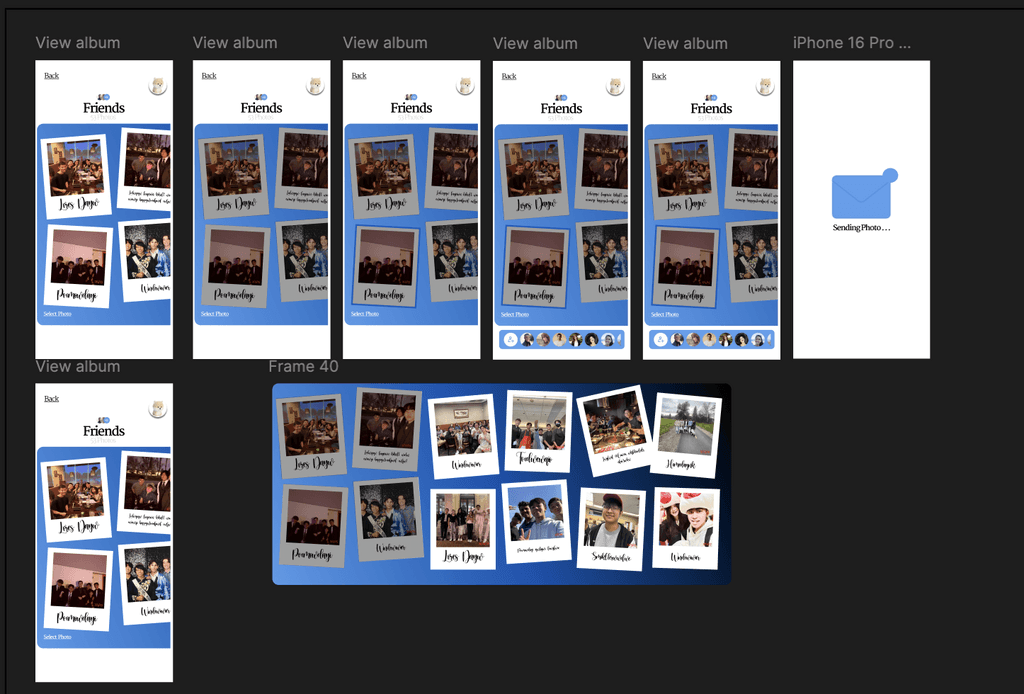Click the tilted hotpot dinner polaroid in Frame 40
This screenshot has height=694, width=1024.
click(x=615, y=431)
